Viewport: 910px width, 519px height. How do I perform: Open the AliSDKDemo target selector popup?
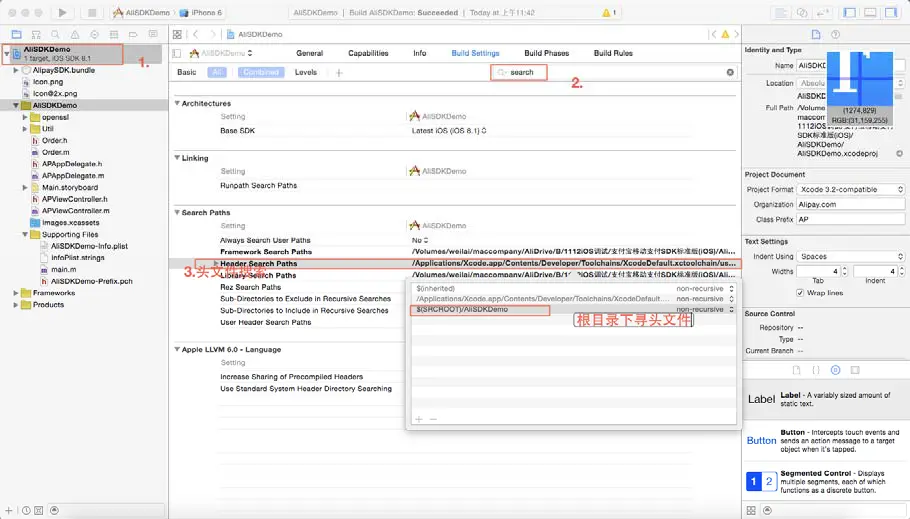tap(221, 53)
